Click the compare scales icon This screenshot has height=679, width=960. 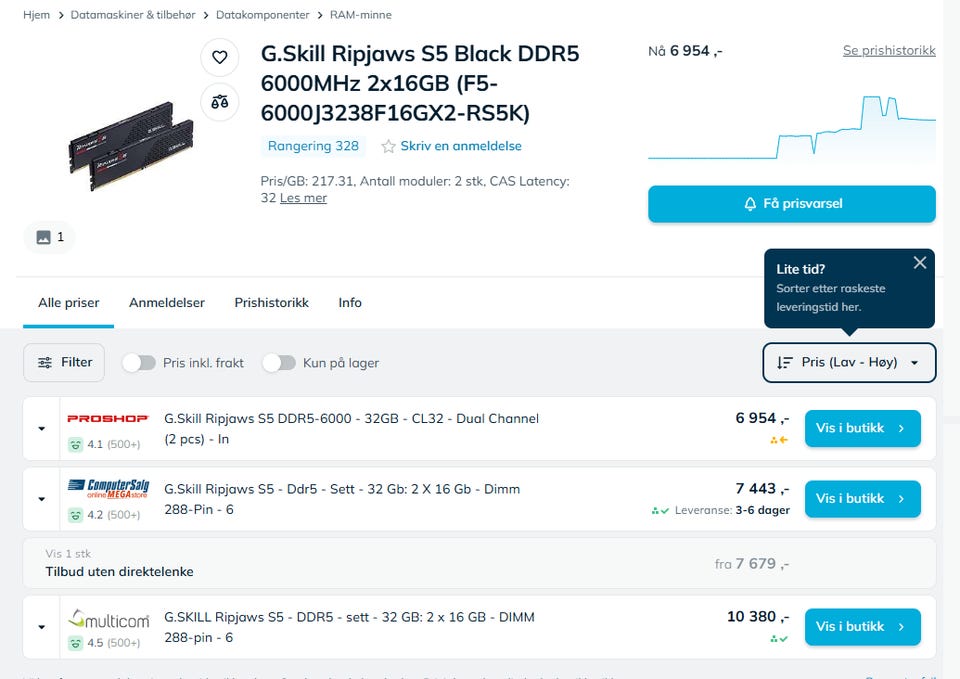coord(220,101)
